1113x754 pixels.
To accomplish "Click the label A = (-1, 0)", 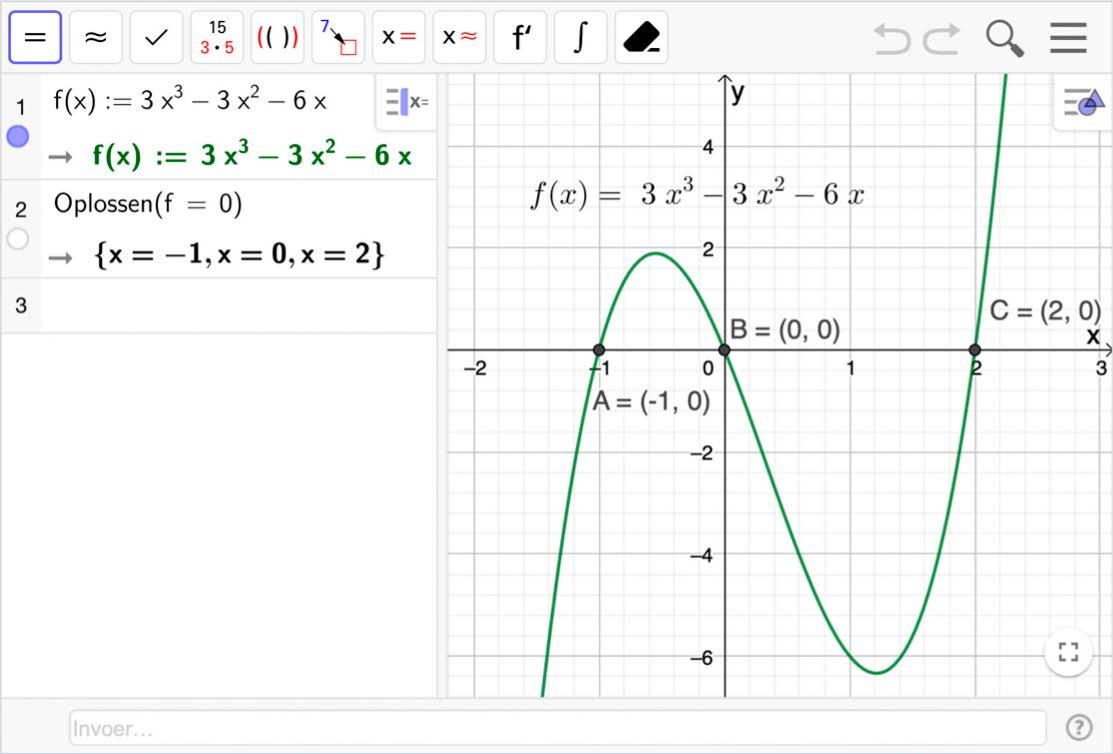I will click(651, 402).
